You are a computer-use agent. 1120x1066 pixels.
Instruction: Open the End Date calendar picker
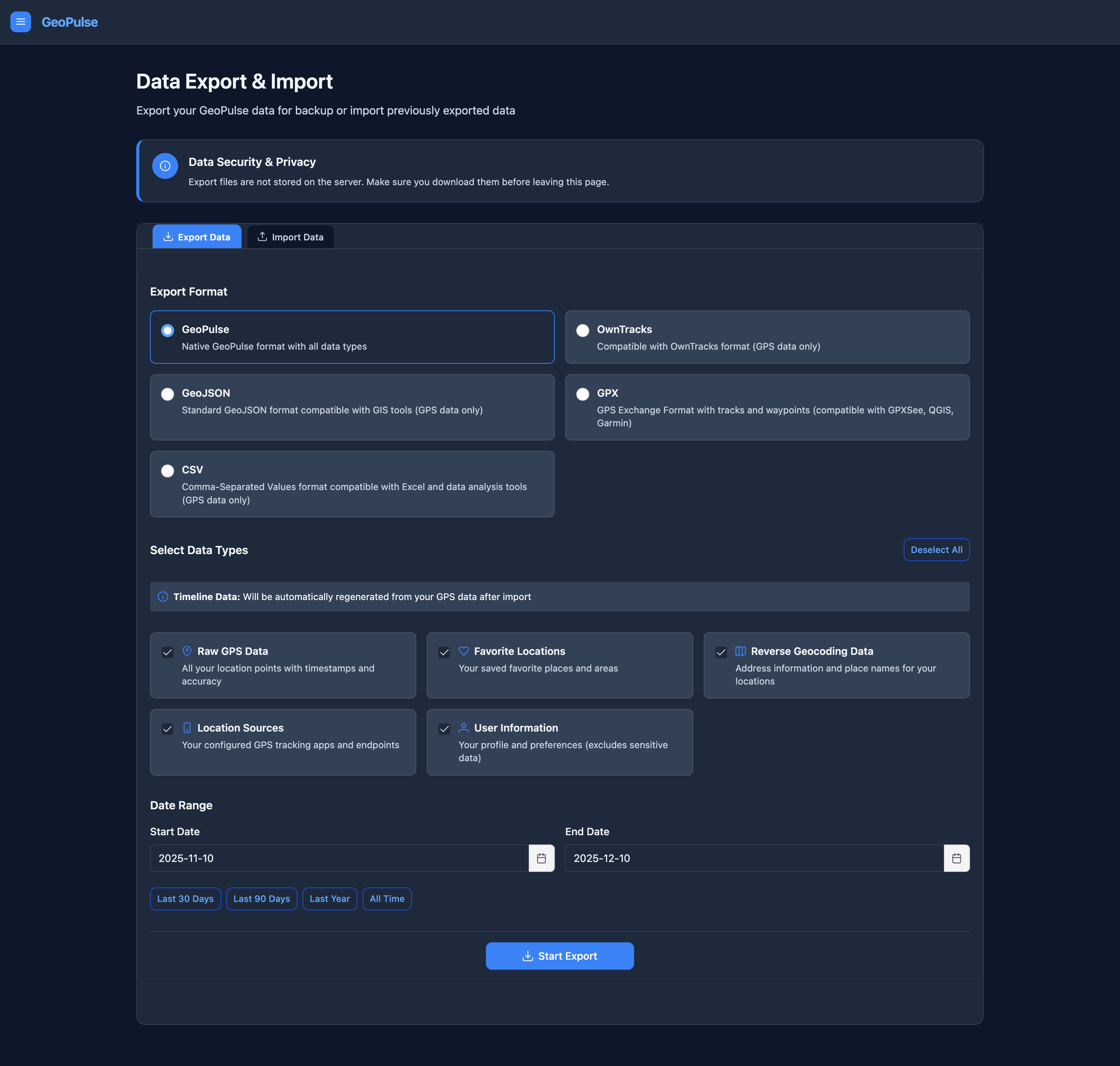(x=957, y=858)
